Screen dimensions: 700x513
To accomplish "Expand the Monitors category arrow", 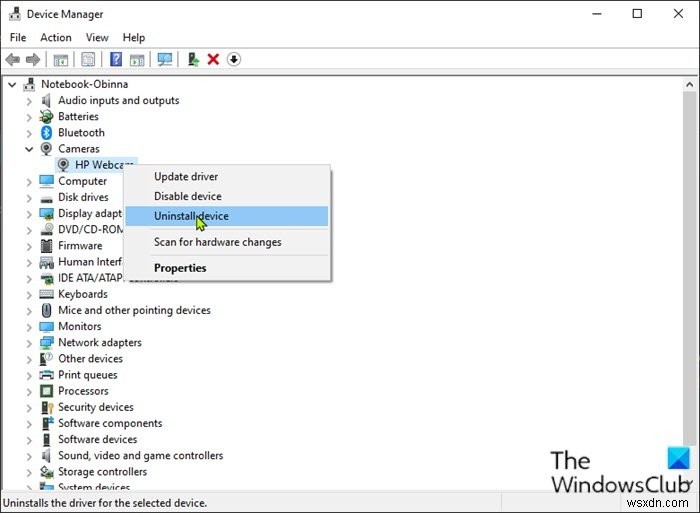I will pos(29,327).
